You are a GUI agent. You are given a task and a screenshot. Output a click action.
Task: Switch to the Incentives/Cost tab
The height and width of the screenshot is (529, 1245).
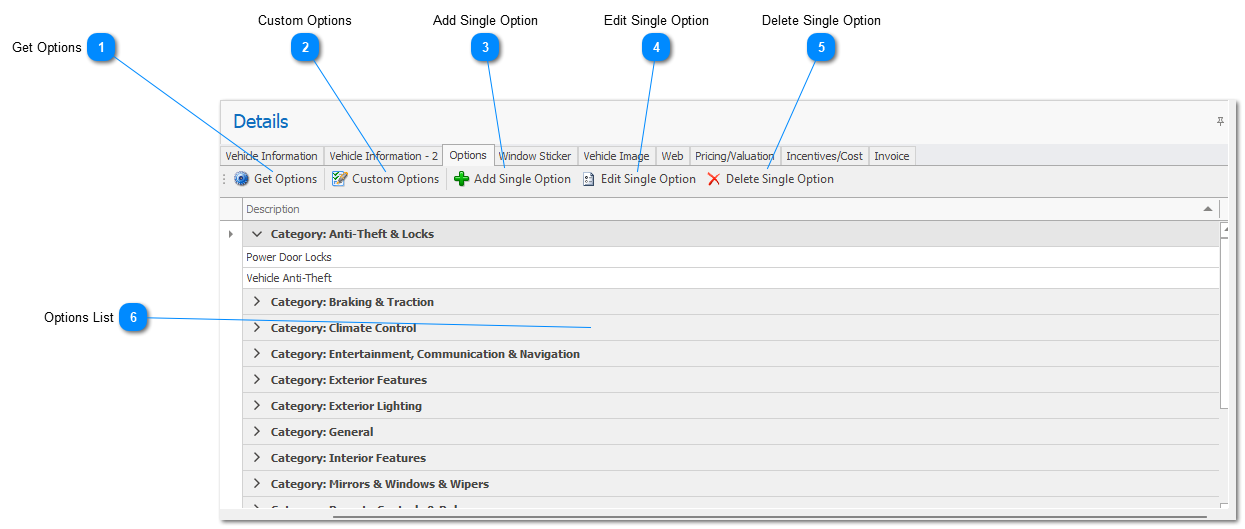tap(824, 156)
